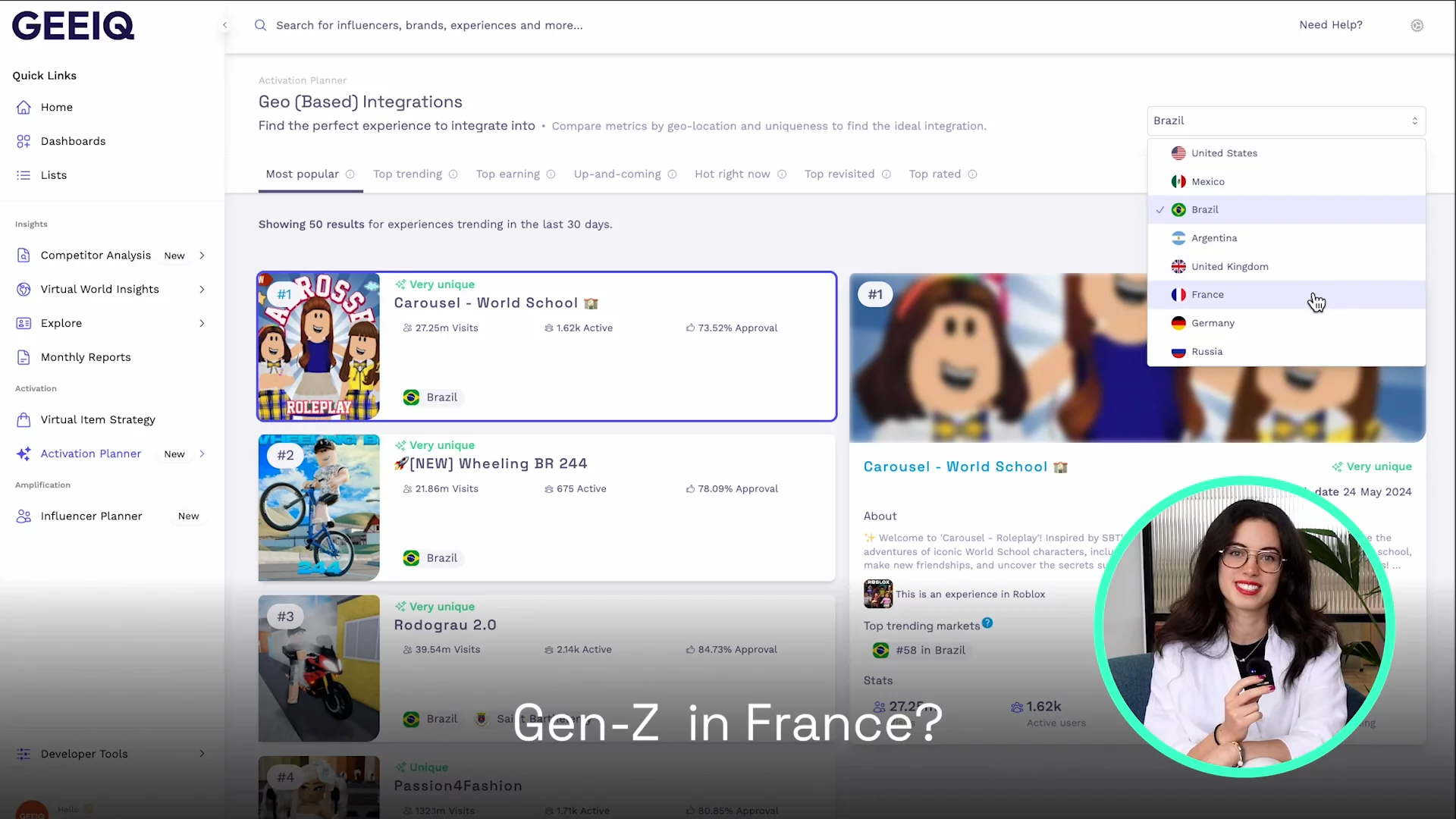The width and height of the screenshot is (1456, 819).
Task: Click the Competitor Analysis document icon
Action: [x=24, y=256]
